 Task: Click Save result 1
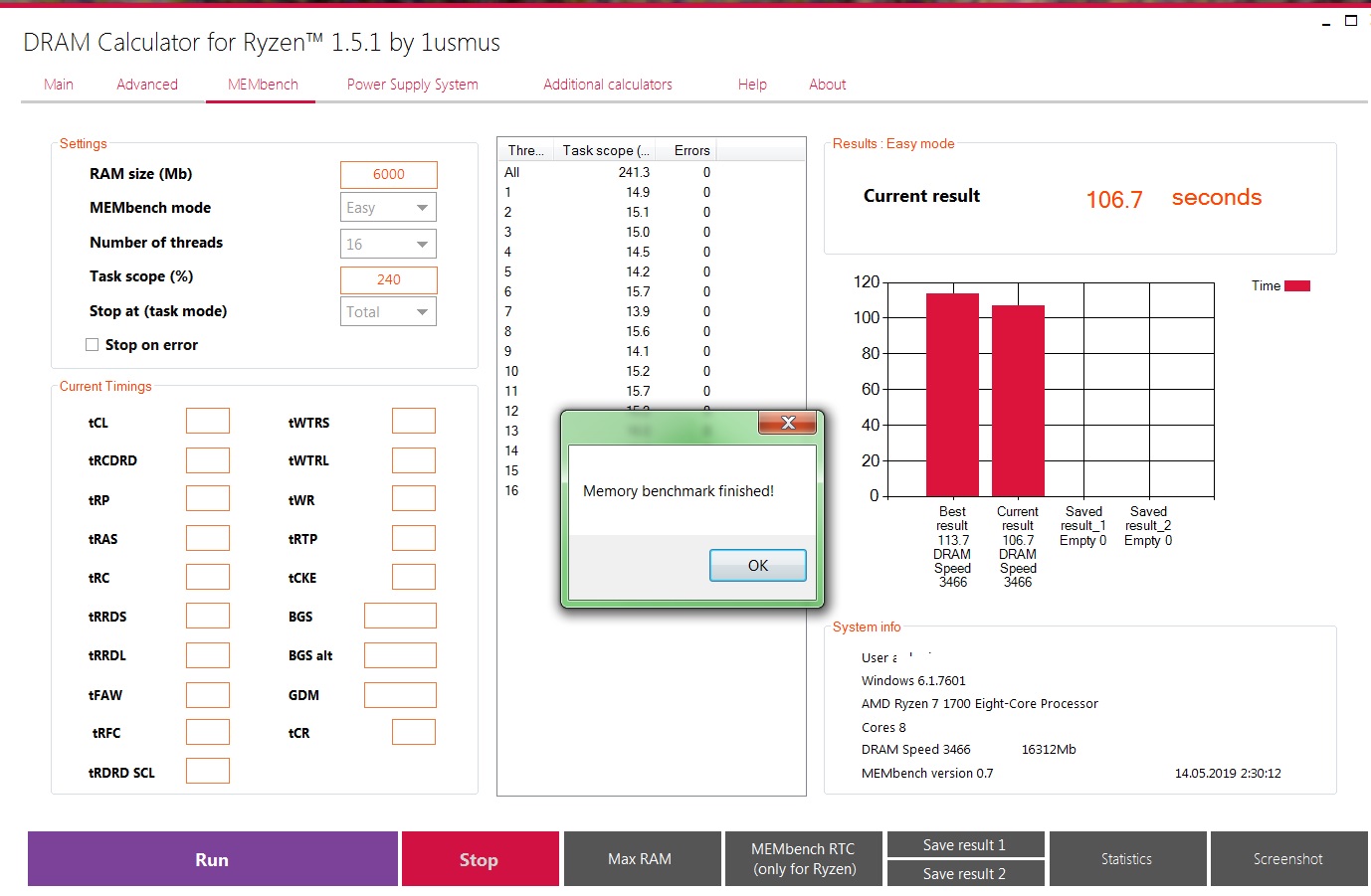click(x=965, y=844)
